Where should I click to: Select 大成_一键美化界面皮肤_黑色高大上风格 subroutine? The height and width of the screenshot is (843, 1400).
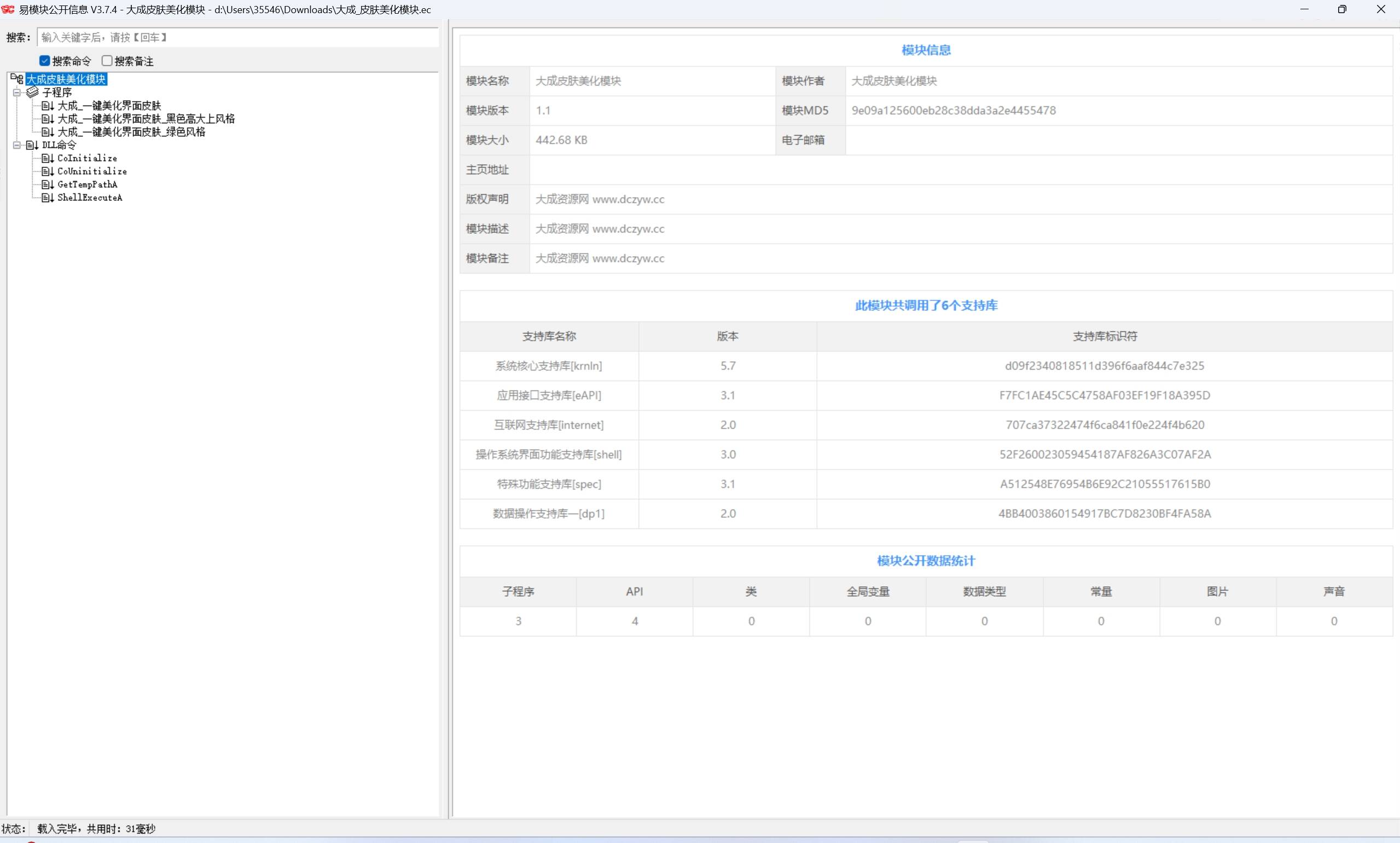click(x=146, y=119)
